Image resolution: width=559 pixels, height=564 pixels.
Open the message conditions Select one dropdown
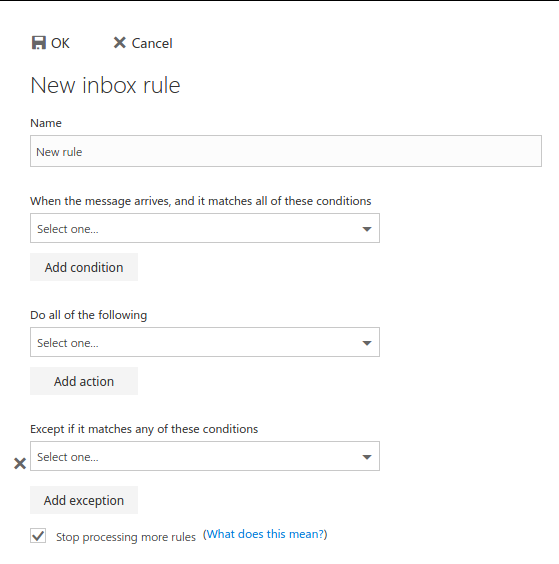point(205,228)
